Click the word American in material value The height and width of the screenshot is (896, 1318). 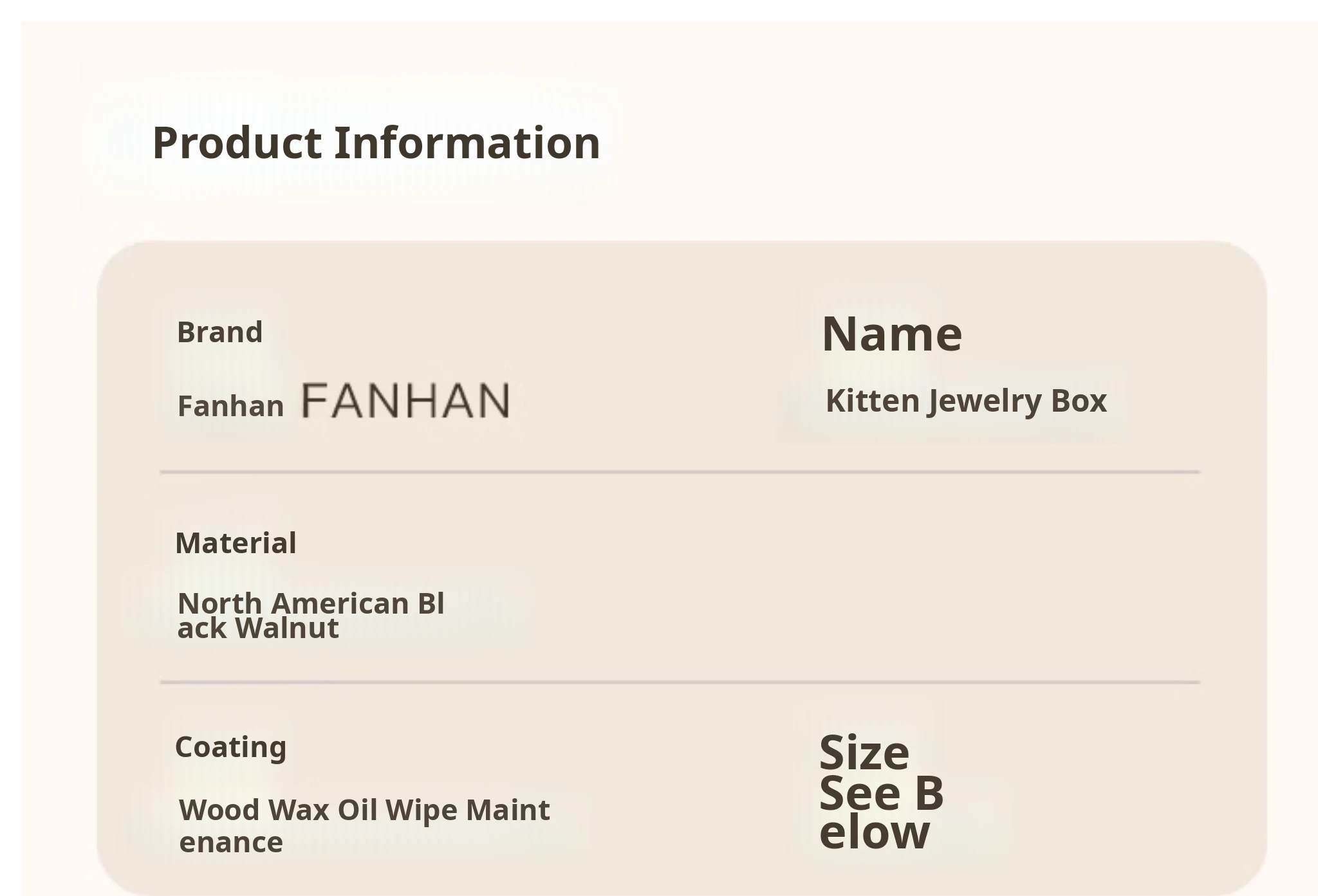pyautogui.click(x=340, y=604)
